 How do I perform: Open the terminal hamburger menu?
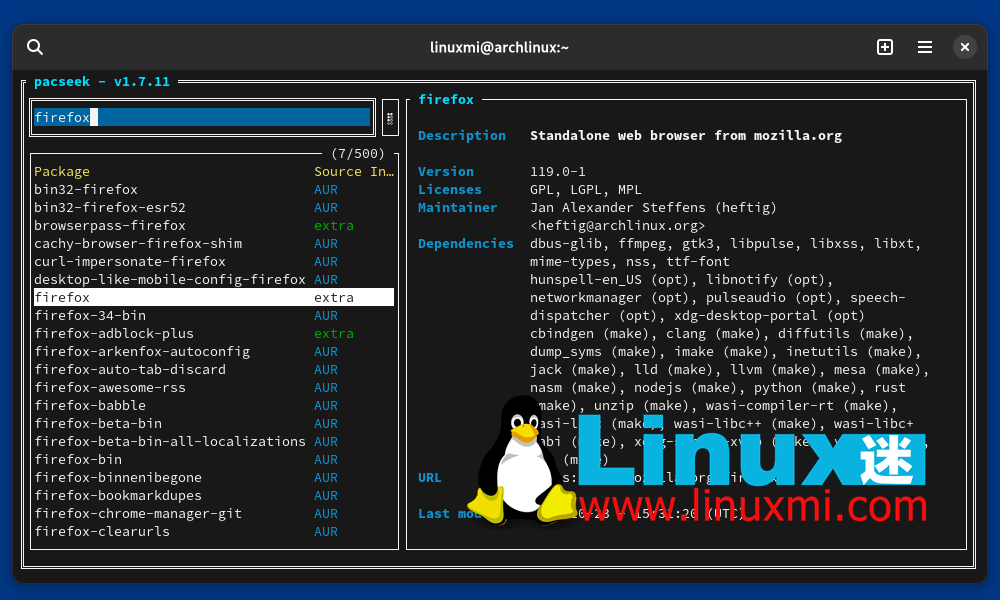point(925,47)
